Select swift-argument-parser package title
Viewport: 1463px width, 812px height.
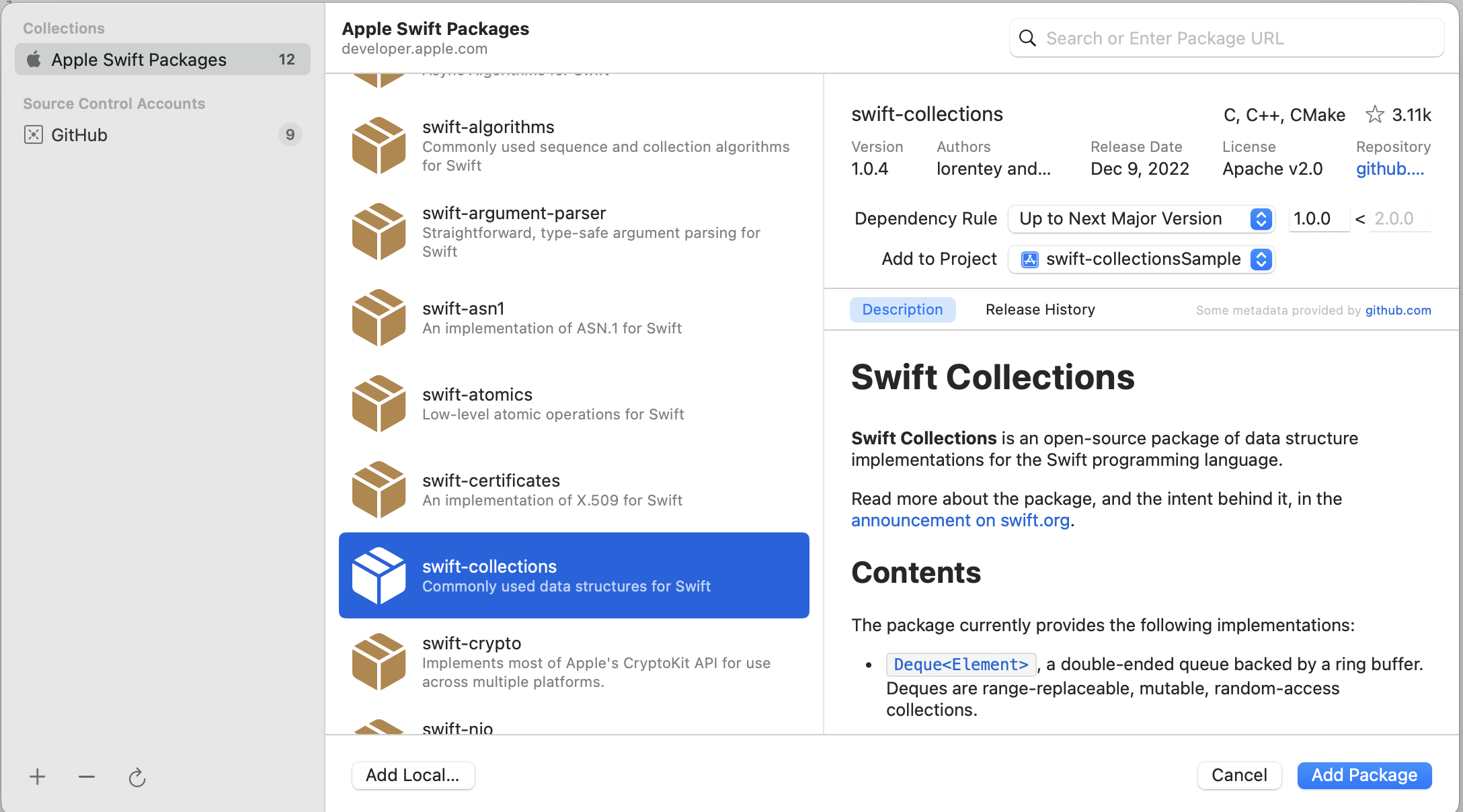(514, 213)
